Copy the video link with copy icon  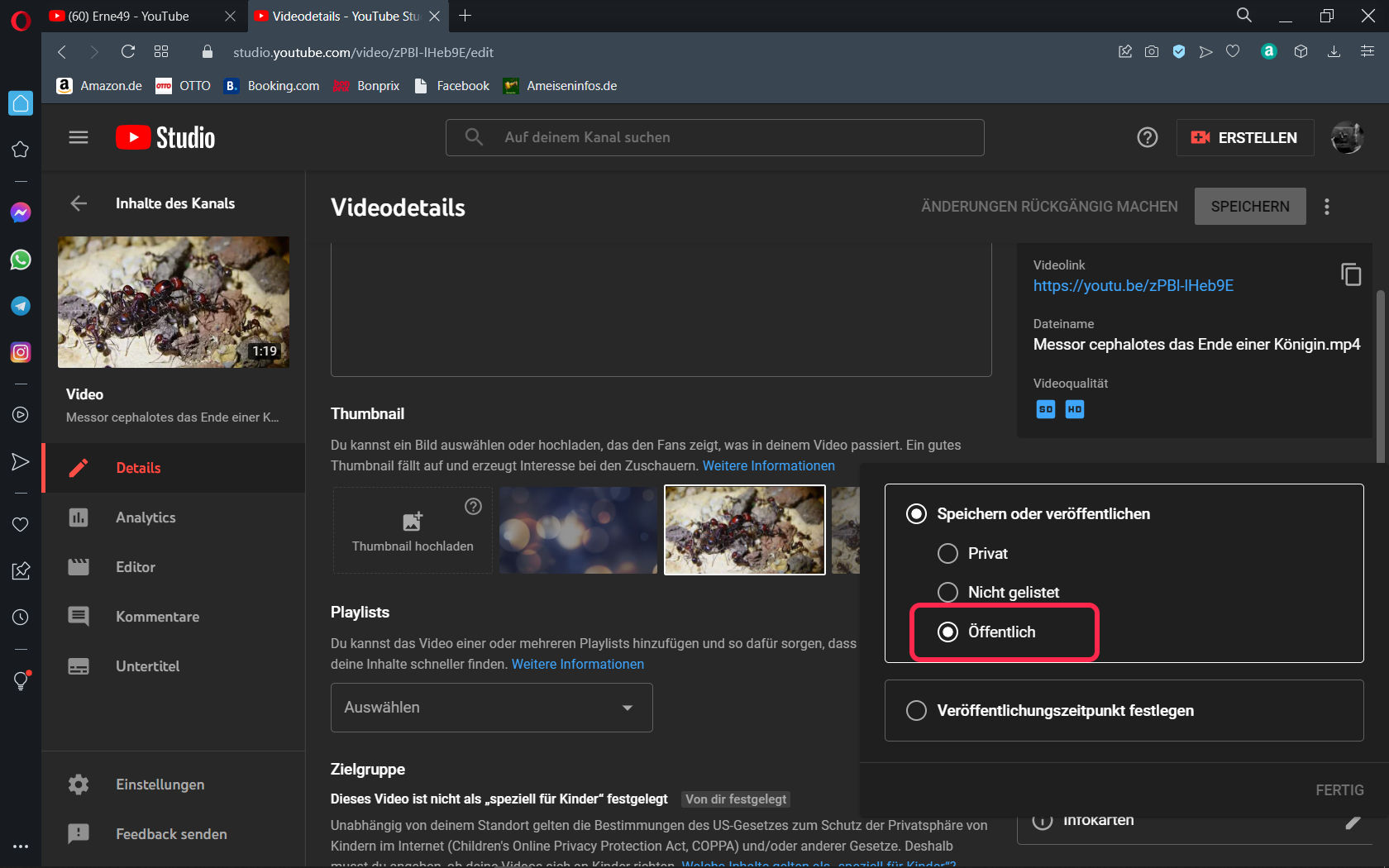click(1351, 274)
